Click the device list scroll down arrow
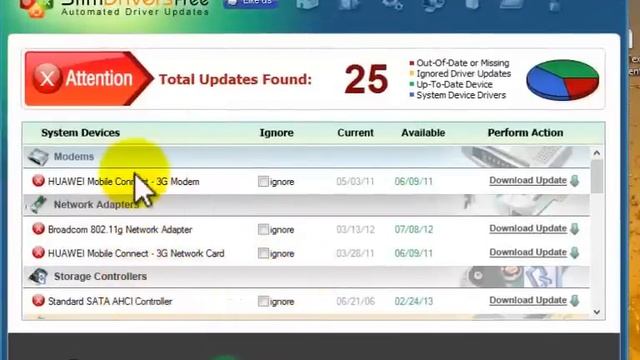 coord(597,312)
